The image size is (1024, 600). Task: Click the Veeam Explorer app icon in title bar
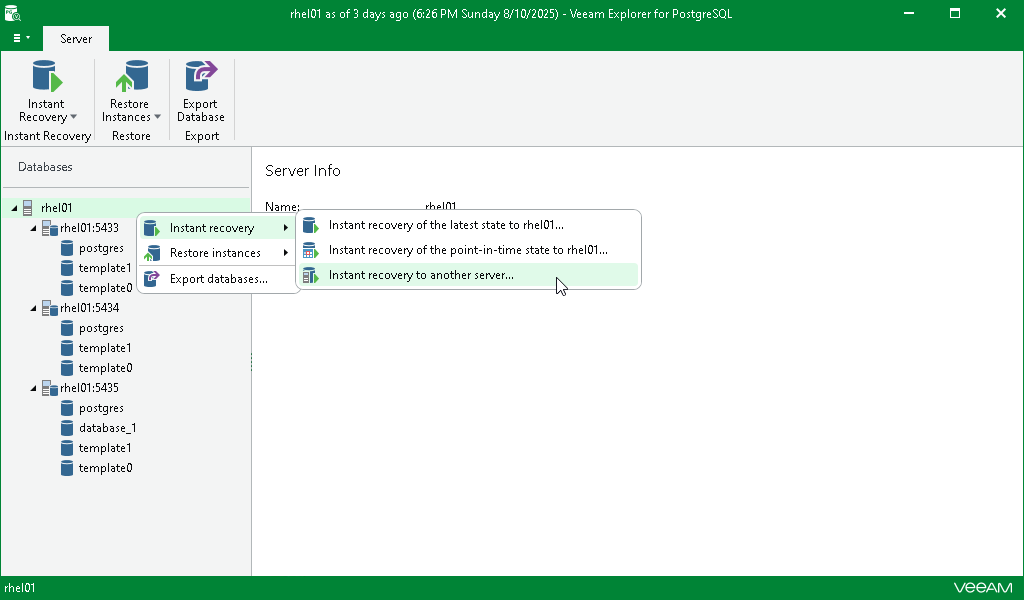[12, 12]
